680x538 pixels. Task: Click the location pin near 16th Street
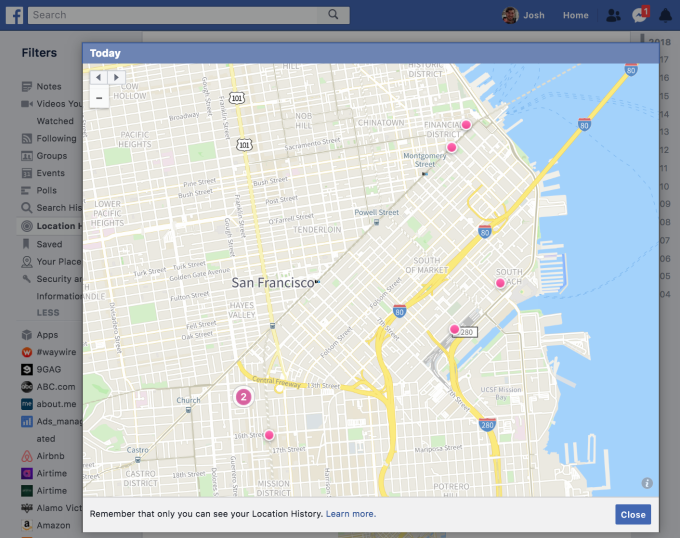click(269, 435)
